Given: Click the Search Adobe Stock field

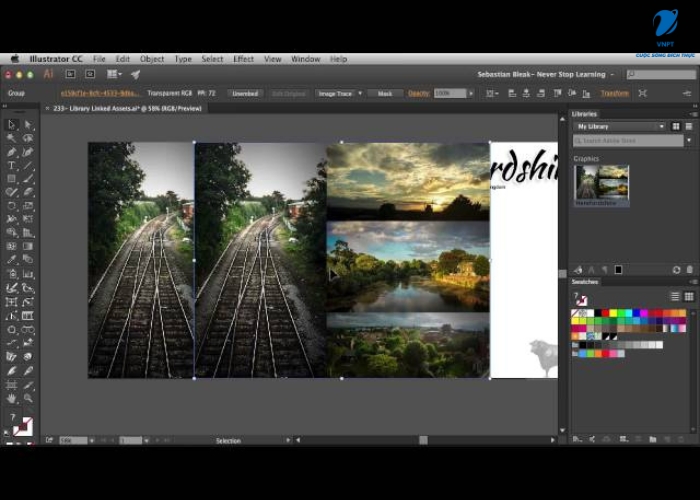Looking at the screenshot, I should pyautogui.click(x=628, y=141).
